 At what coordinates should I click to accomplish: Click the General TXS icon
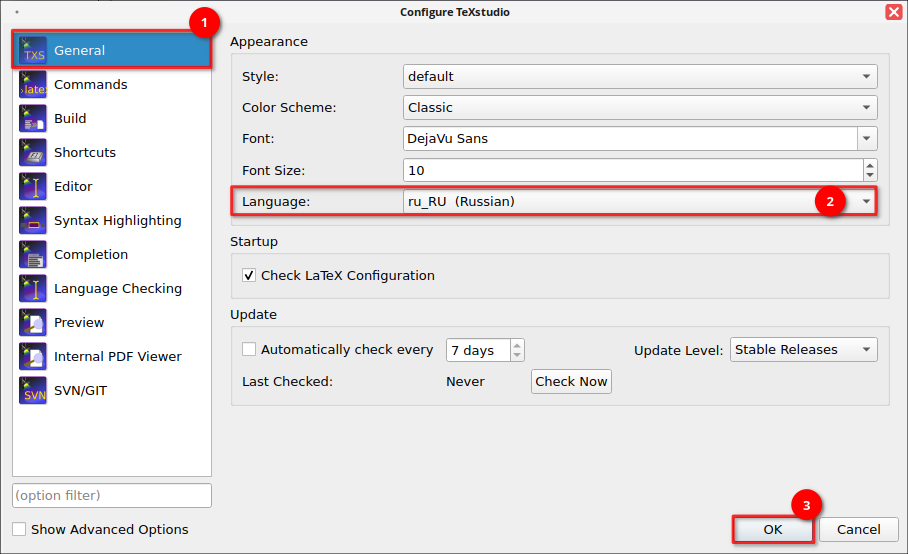(x=33, y=50)
